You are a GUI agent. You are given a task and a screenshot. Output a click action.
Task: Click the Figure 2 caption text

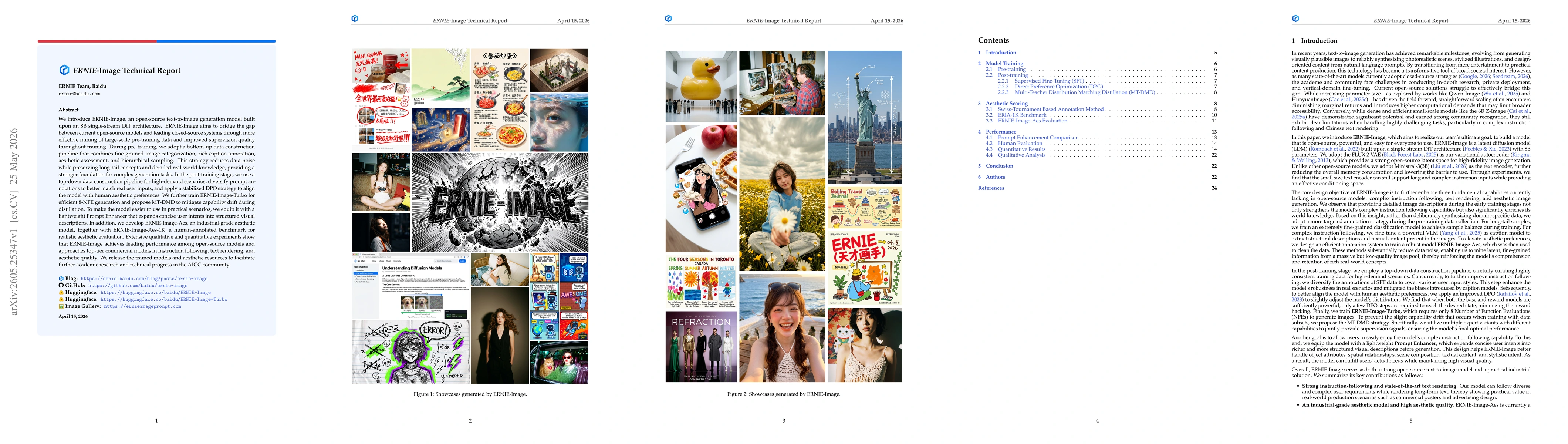(783, 394)
